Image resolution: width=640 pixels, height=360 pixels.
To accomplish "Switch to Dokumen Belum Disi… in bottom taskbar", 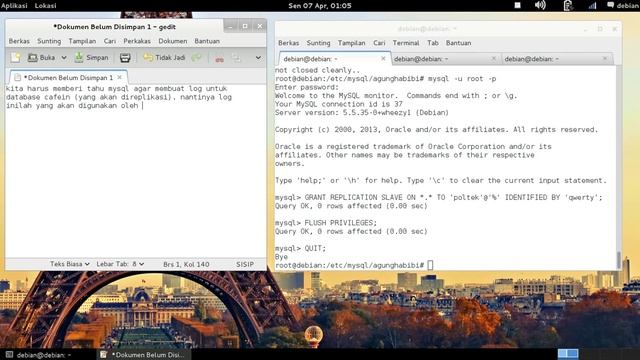I will click(x=143, y=355).
